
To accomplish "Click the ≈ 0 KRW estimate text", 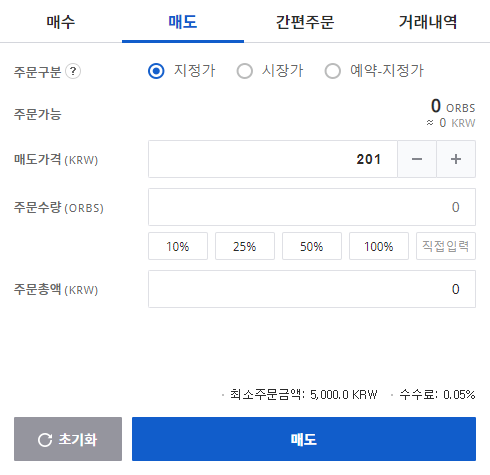I will 451,123.
